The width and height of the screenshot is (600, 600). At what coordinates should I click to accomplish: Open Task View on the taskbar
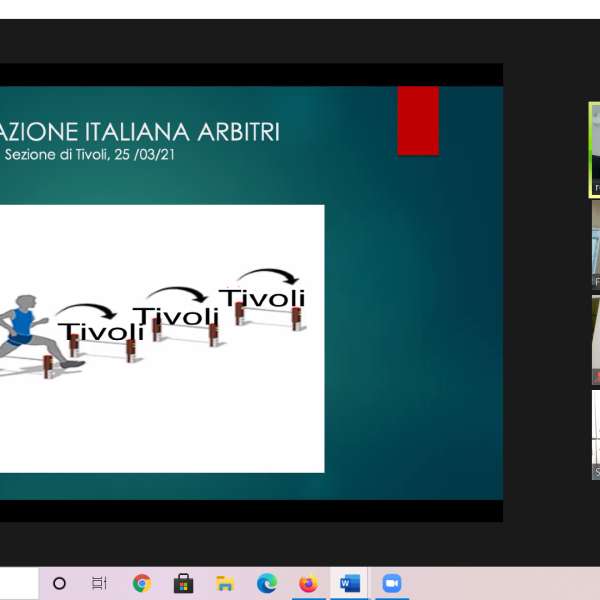[99, 583]
